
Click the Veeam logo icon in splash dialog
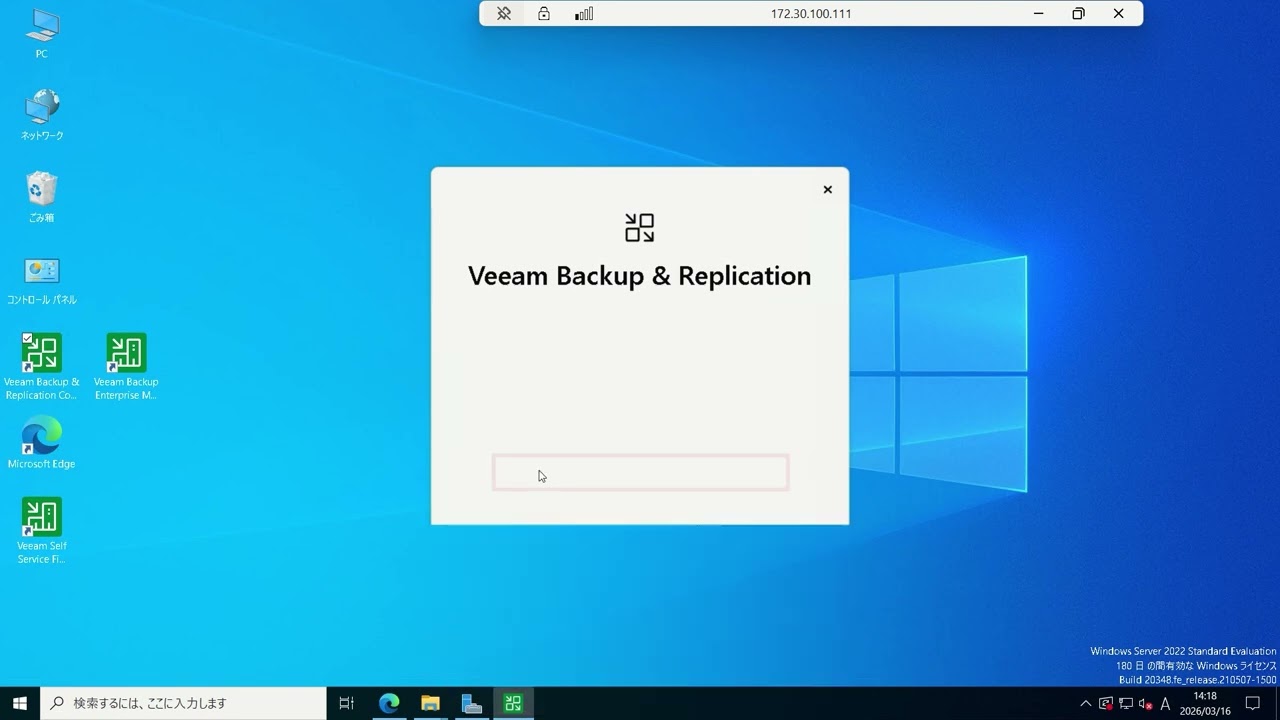click(639, 227)
